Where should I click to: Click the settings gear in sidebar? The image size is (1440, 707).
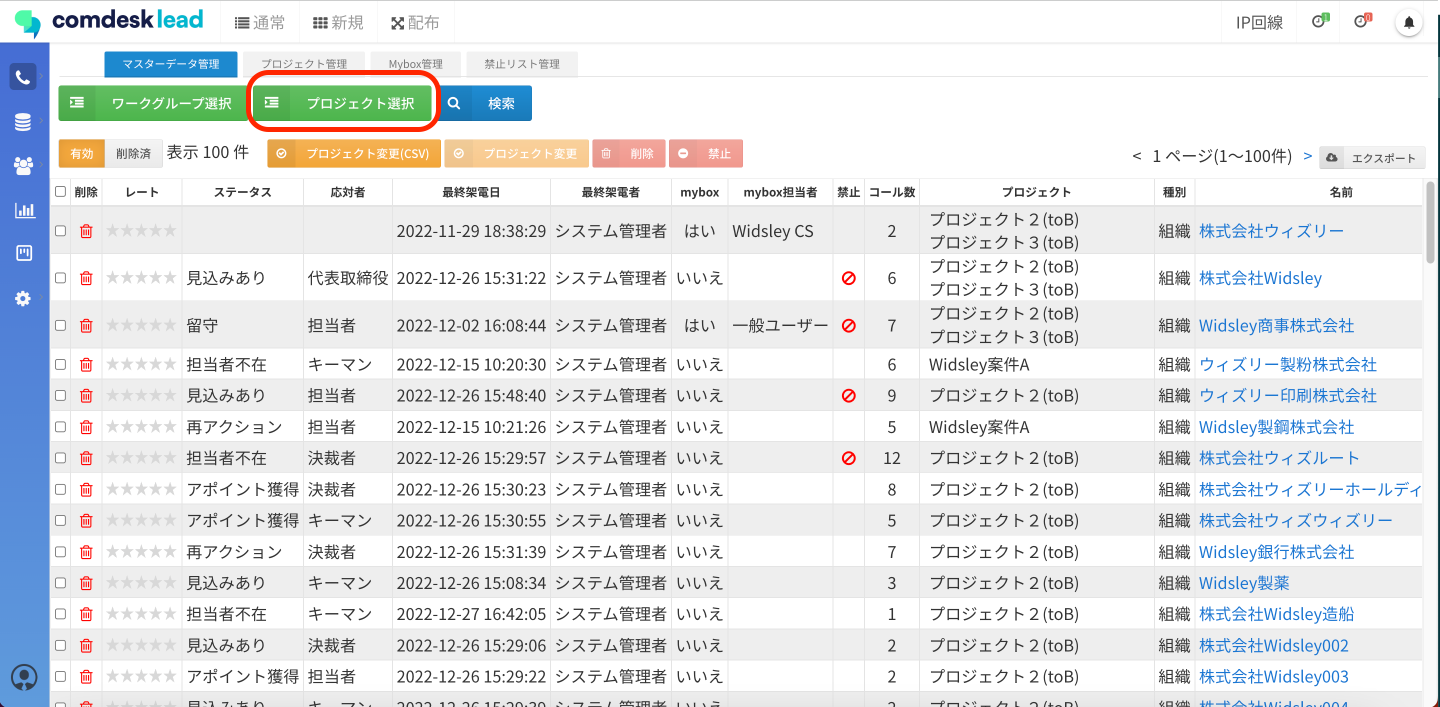tap(23, 298)
